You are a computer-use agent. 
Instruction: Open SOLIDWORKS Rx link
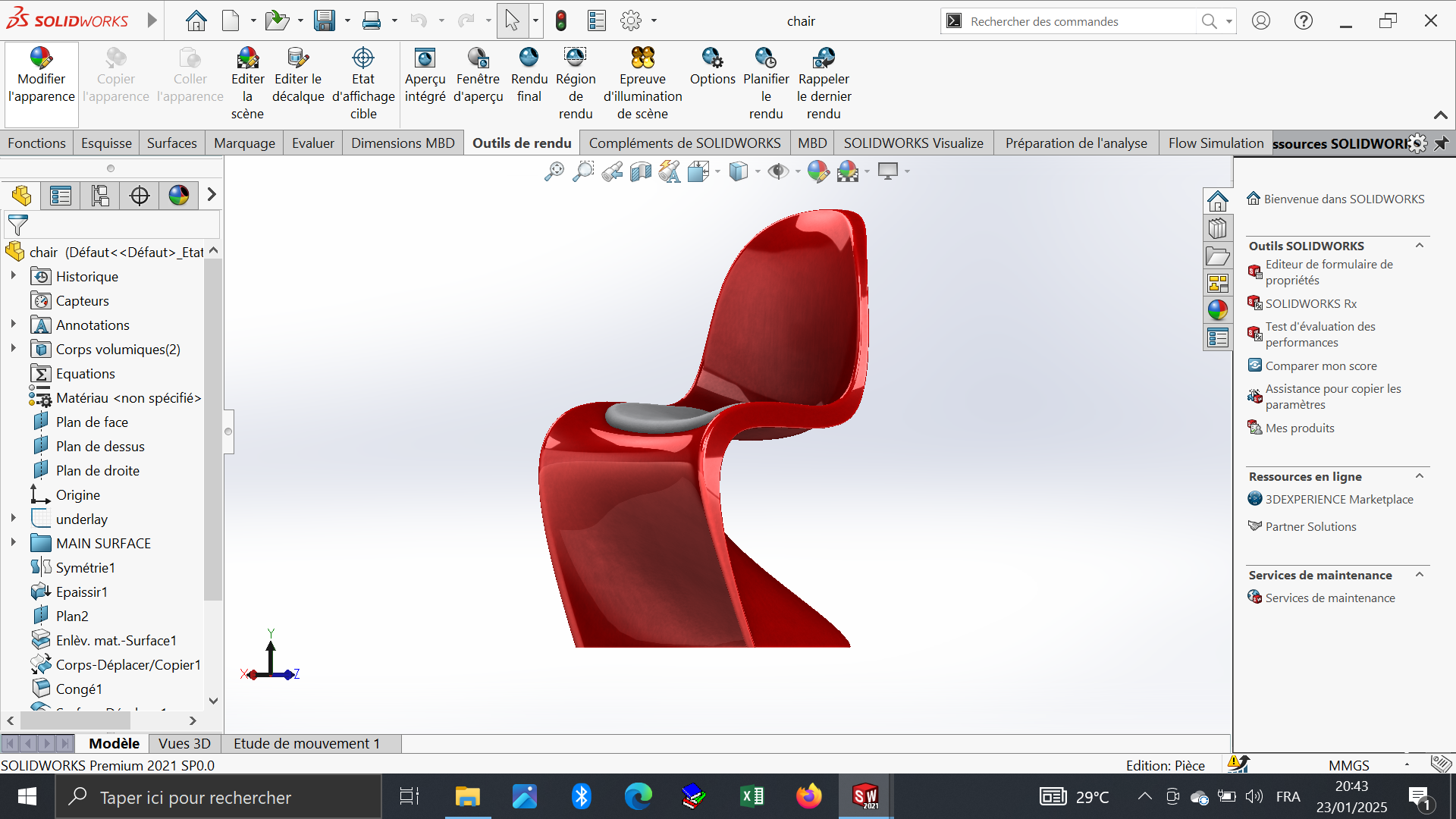click(x=1310, y=304)
